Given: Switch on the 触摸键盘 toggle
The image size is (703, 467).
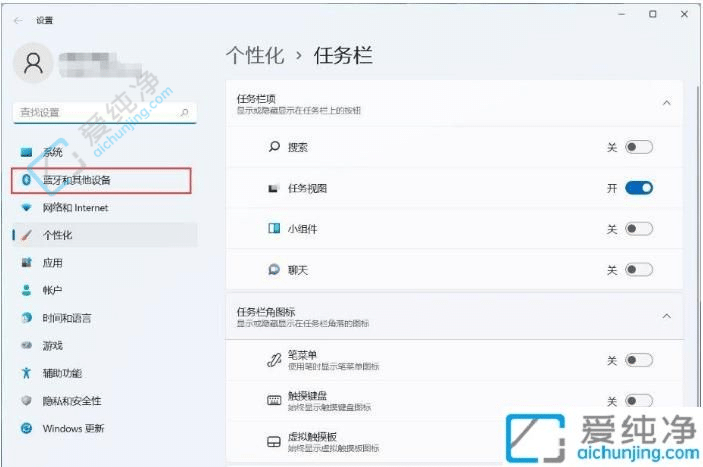Looking at the screenshot, I should point(639,401).
